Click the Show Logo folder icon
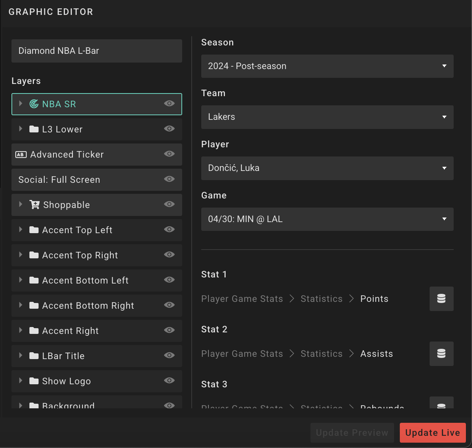 pyautogui.click(x=34, y=381)
